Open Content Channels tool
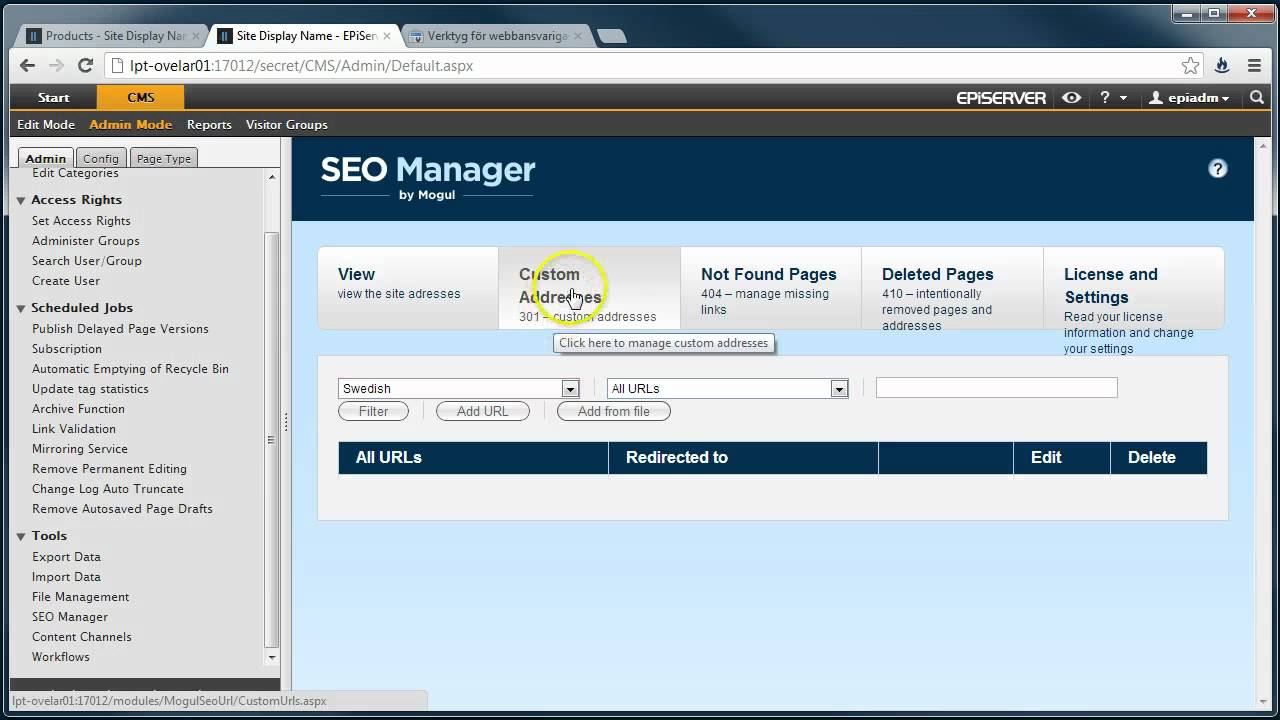This screenshot has height=720, width=1280. point(82,637)
